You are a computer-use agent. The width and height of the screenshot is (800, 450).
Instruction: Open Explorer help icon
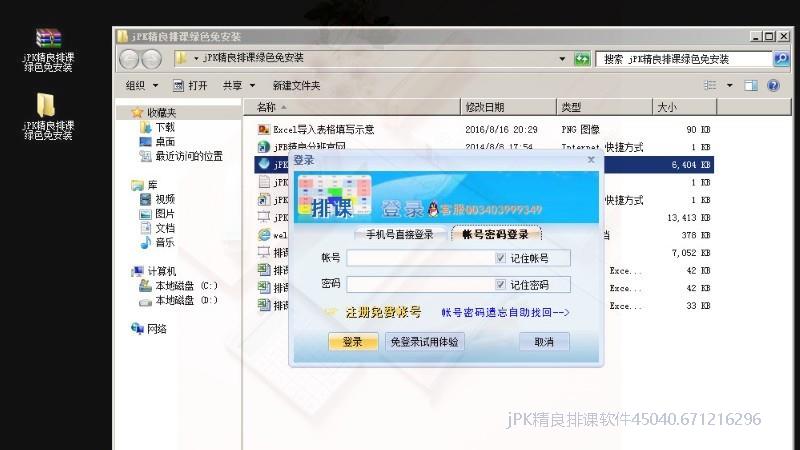coord(773,85)
